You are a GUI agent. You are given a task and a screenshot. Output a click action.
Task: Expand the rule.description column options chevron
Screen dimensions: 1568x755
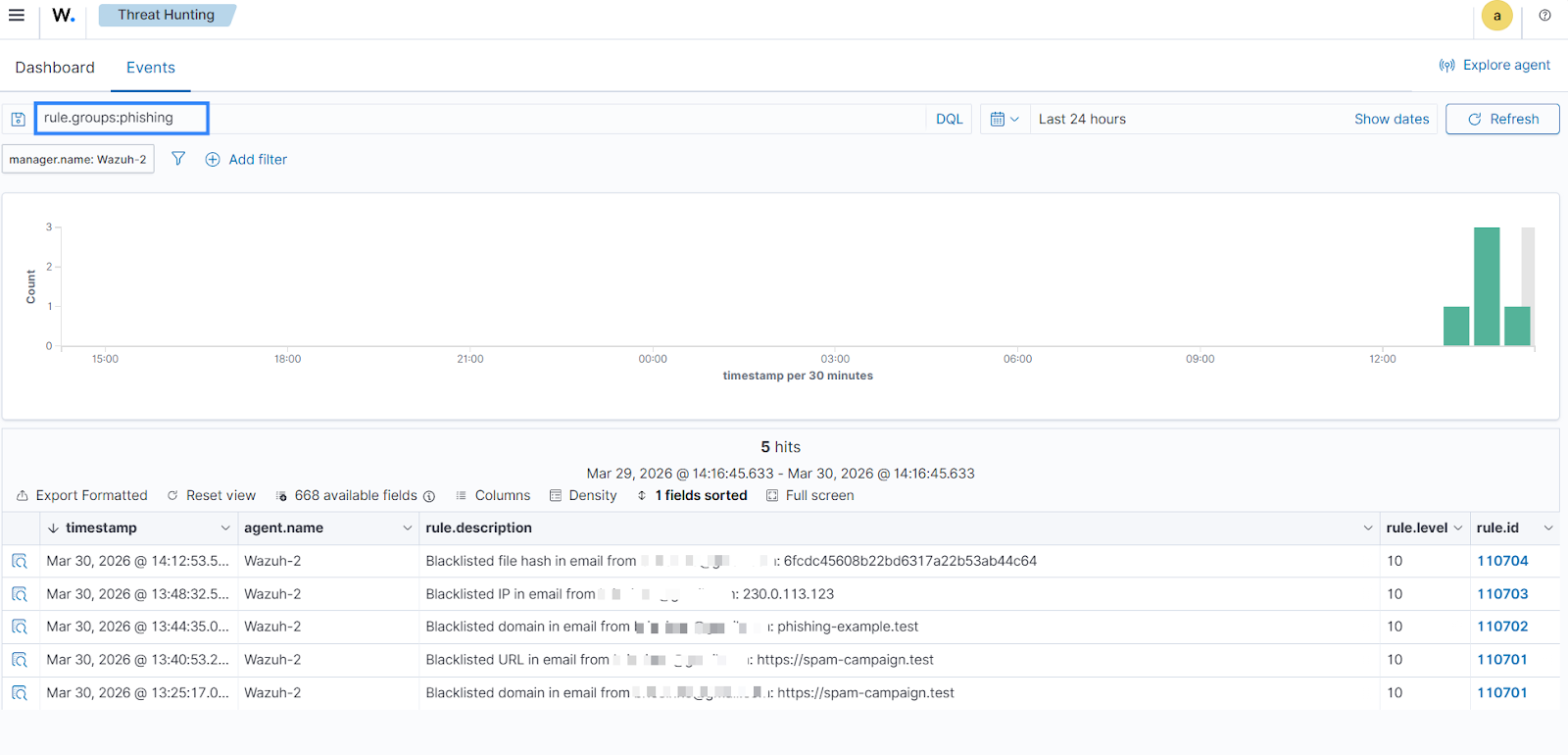[x=1368, y=528]
